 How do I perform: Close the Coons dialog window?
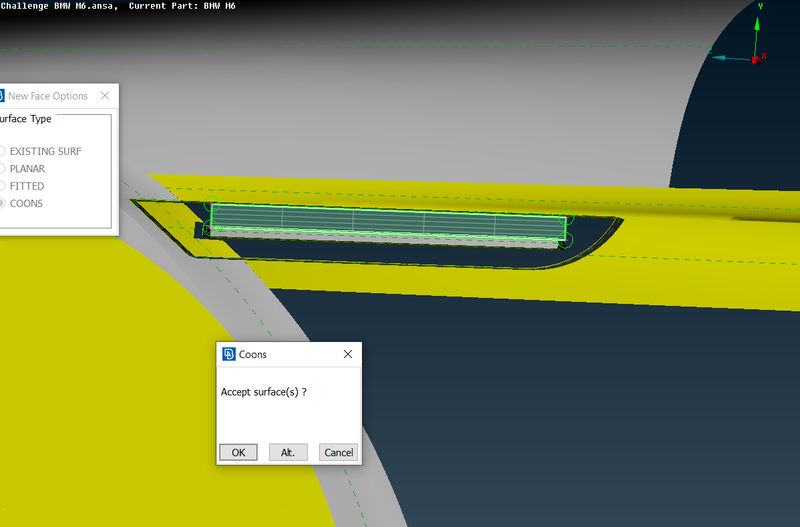click(348, 354)
